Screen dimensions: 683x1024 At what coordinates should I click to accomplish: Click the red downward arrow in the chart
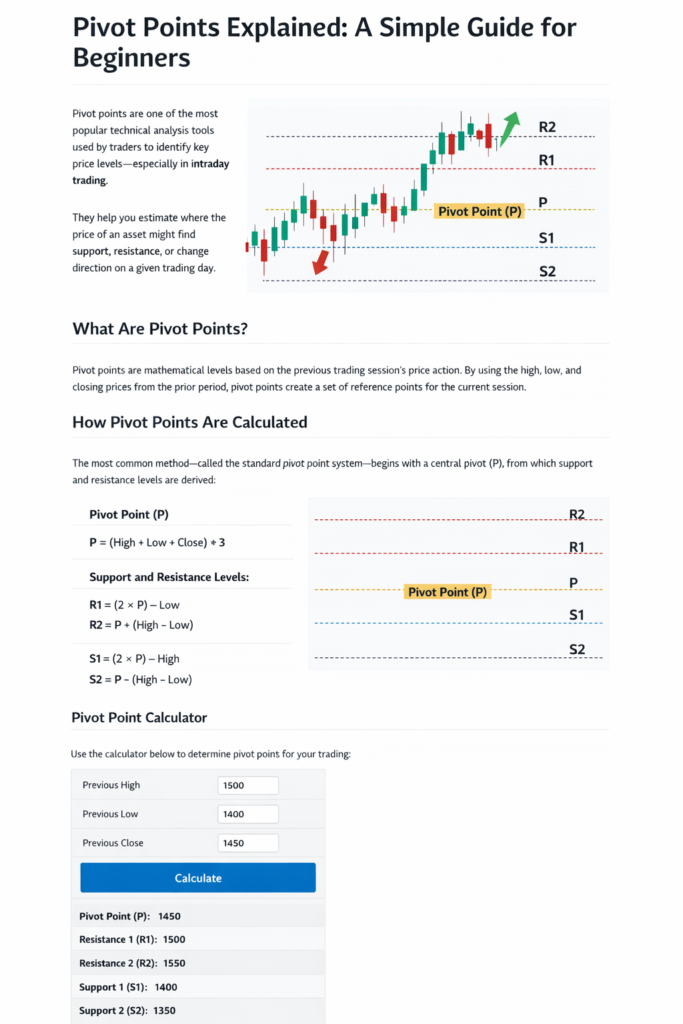point(321,262)
